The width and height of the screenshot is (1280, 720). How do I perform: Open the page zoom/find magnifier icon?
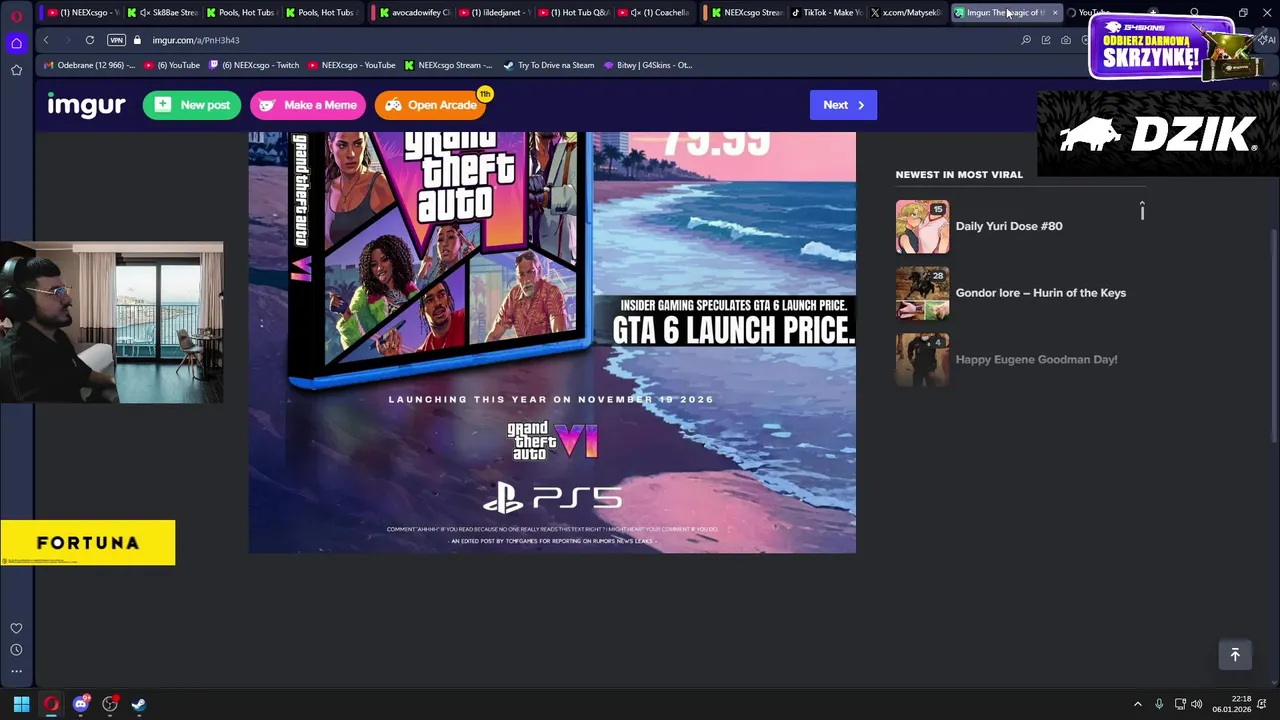[1026, 40]
